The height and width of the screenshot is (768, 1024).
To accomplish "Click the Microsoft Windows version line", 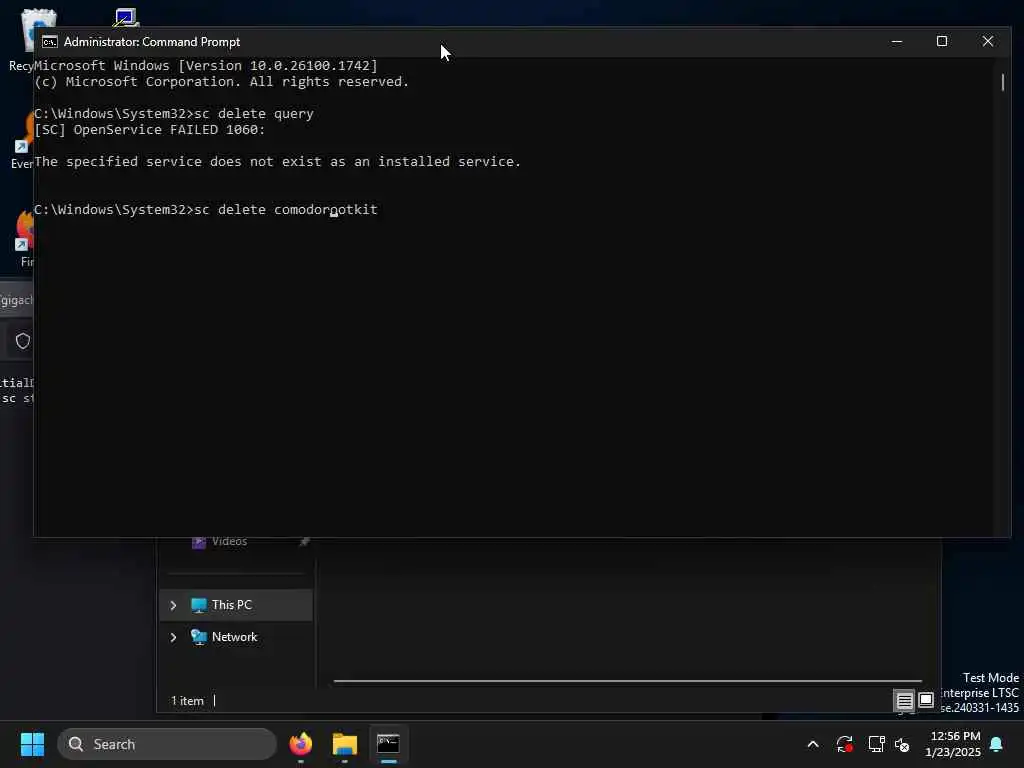I will tap(206, 65).
